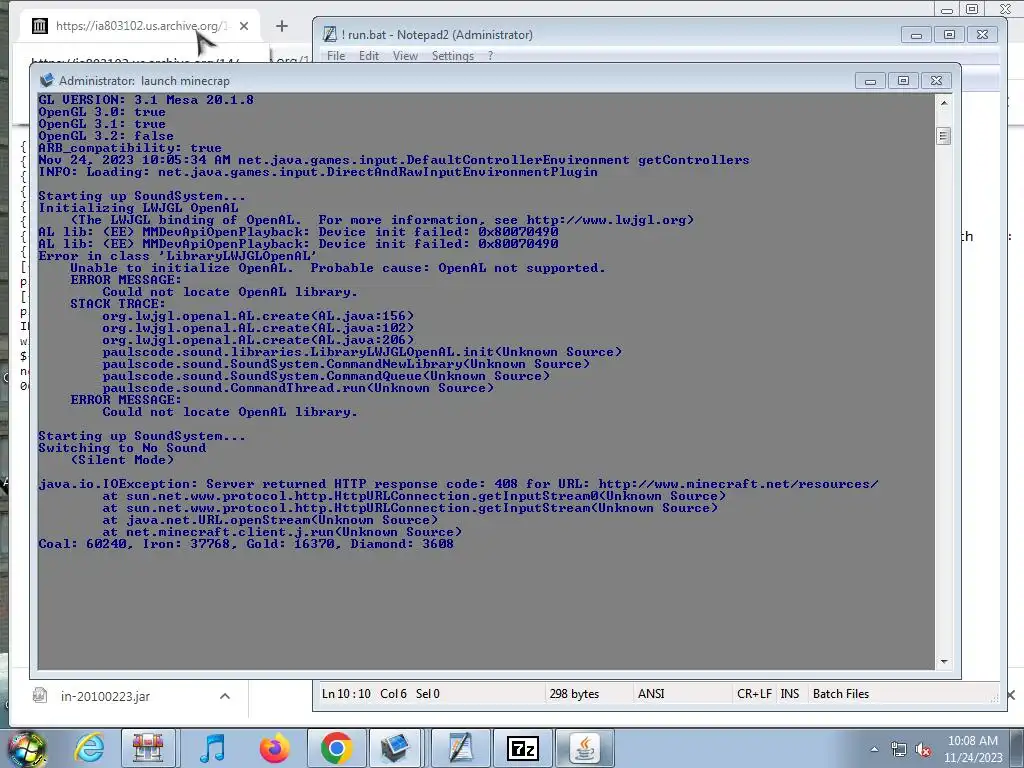Select the archive.org browser tab
1024x768 pixels.
pos(140,26)
